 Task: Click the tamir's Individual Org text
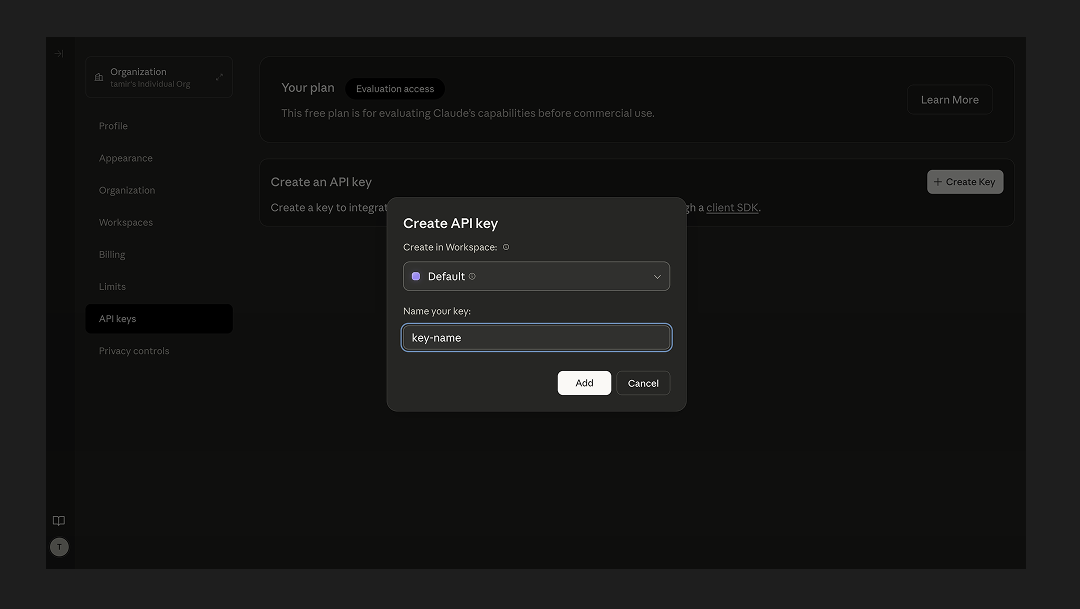pos(150,84)
